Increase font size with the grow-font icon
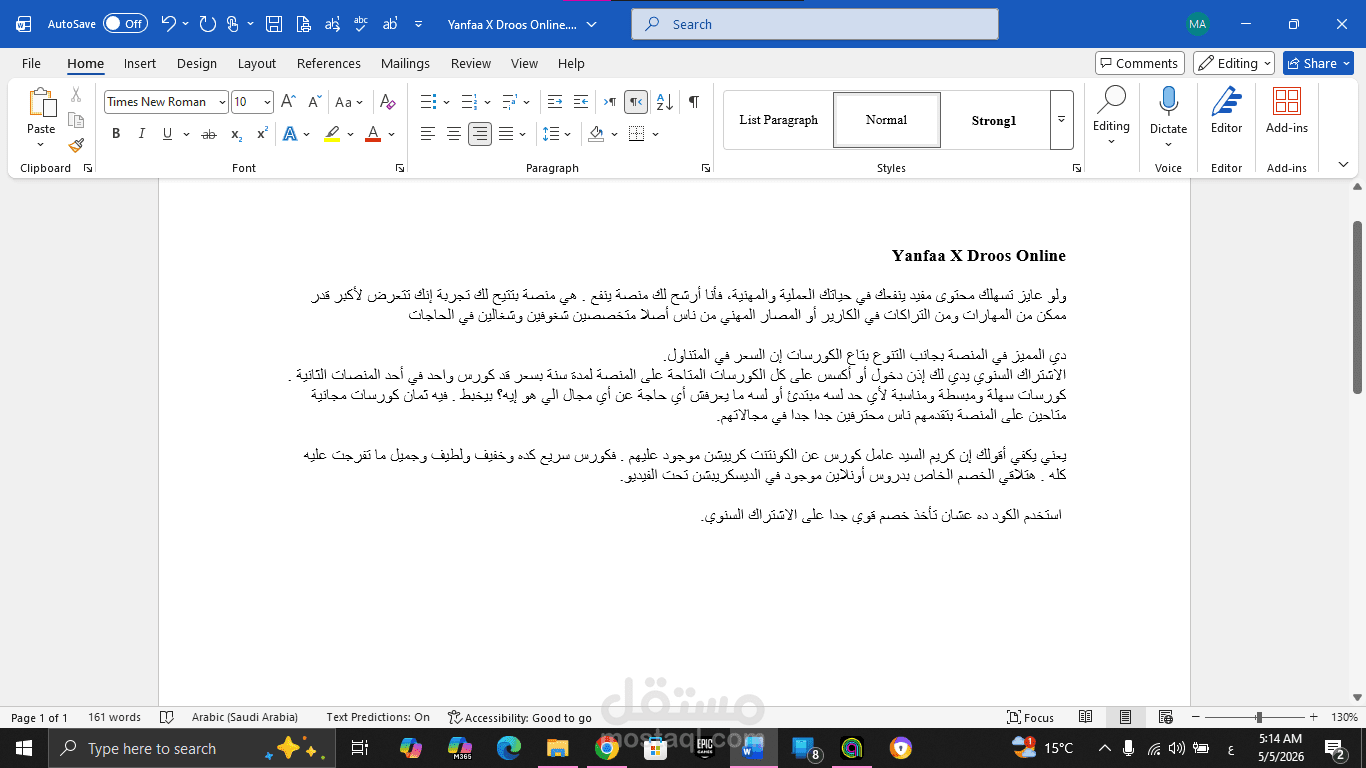 (x=288, y=102)
